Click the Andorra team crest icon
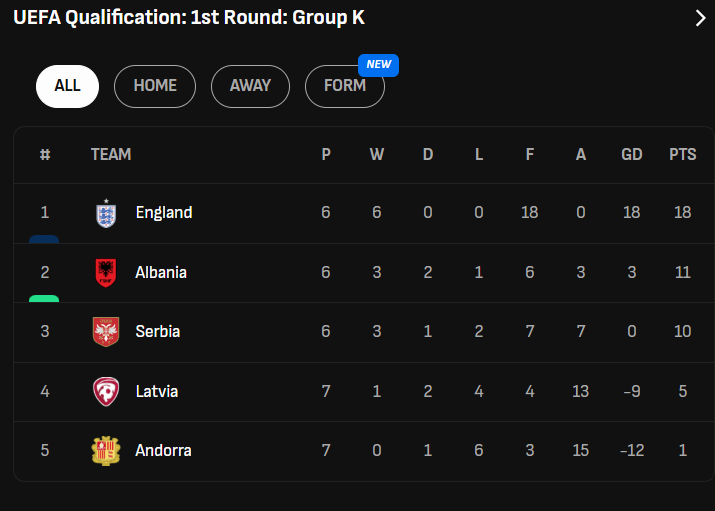The width and height of the screenshot is (715, 511). tap(105, 450)
